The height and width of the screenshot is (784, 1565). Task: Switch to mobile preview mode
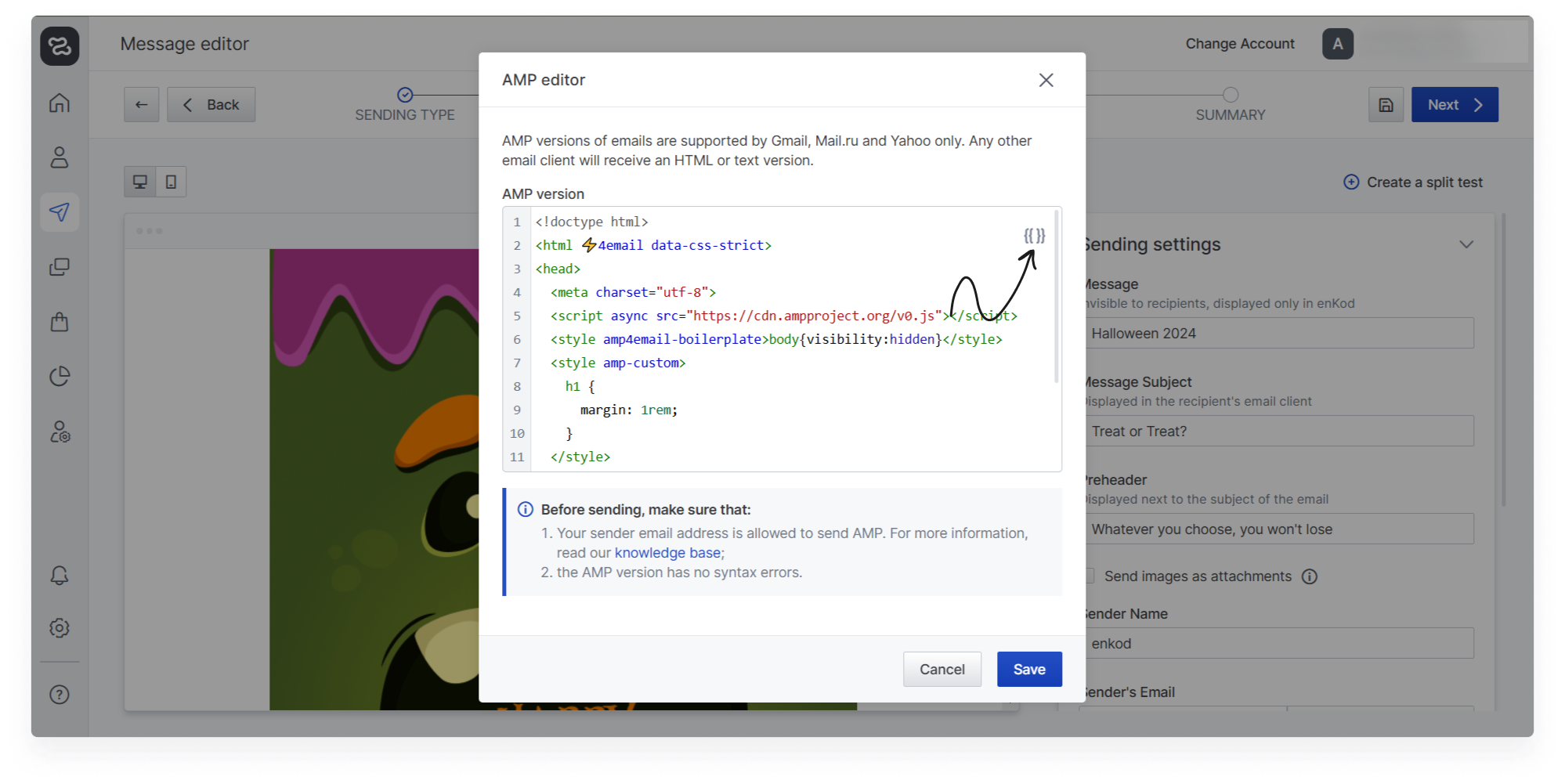pos(171,182)
